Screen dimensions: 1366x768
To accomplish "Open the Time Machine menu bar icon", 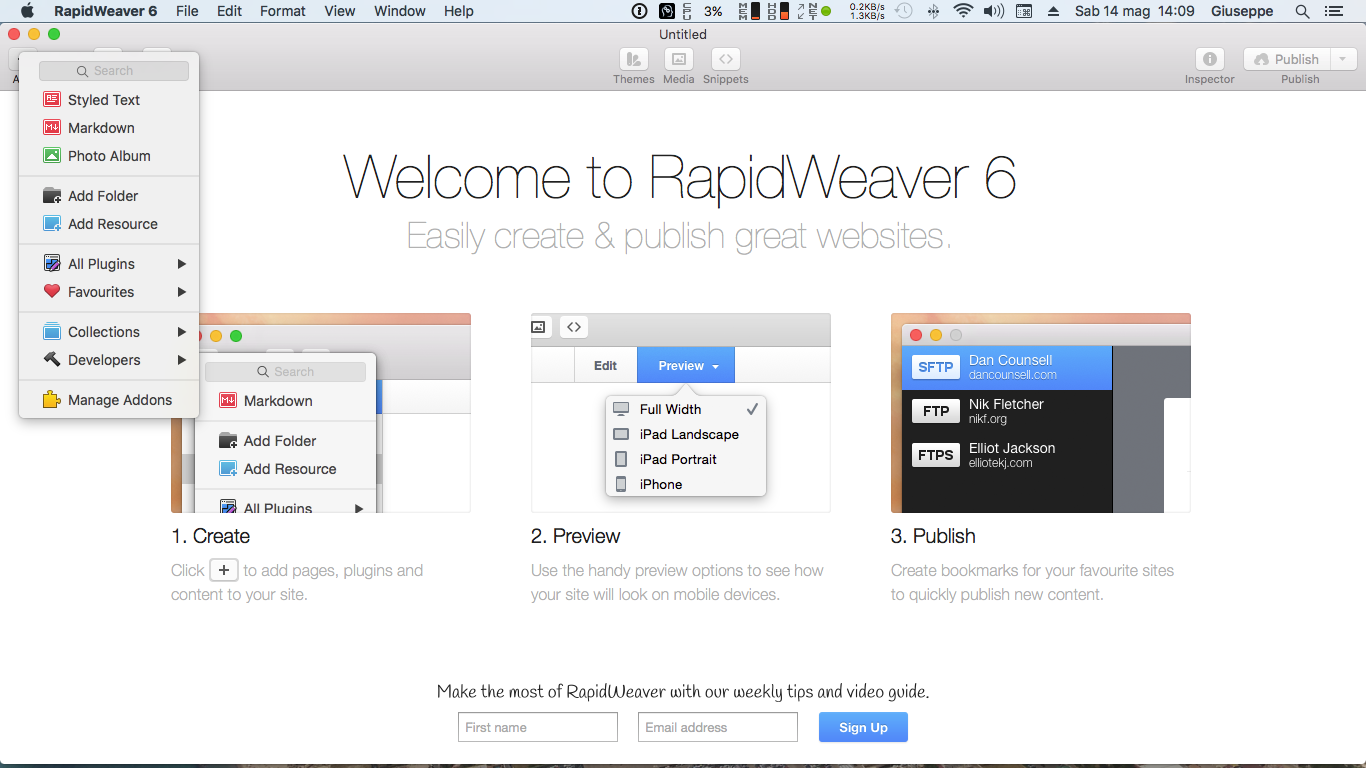I will 903,11.
